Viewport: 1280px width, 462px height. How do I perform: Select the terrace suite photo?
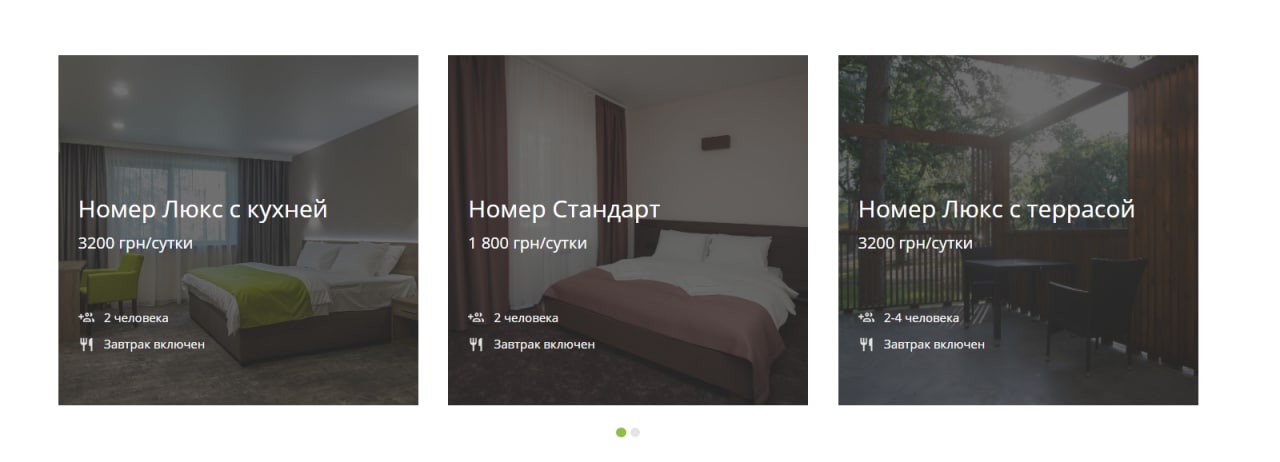point(1018,230)
